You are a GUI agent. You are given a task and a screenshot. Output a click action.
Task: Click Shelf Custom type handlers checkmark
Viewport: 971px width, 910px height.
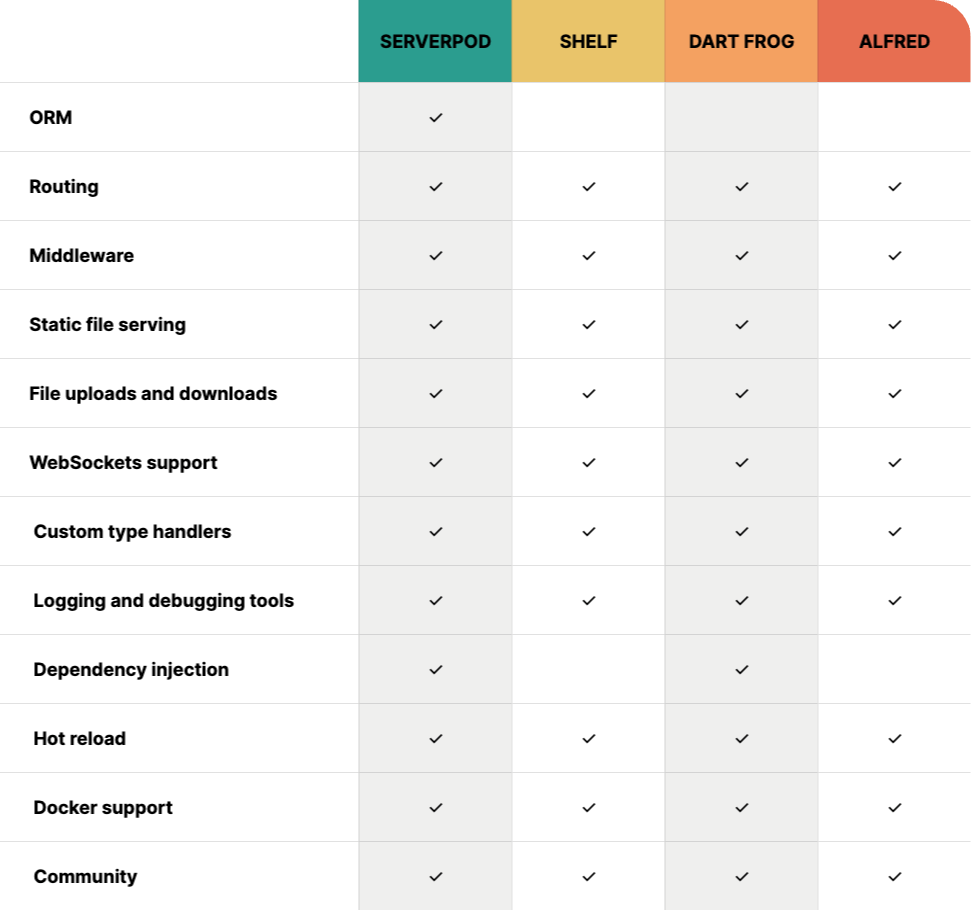click(x=588, y=532)
